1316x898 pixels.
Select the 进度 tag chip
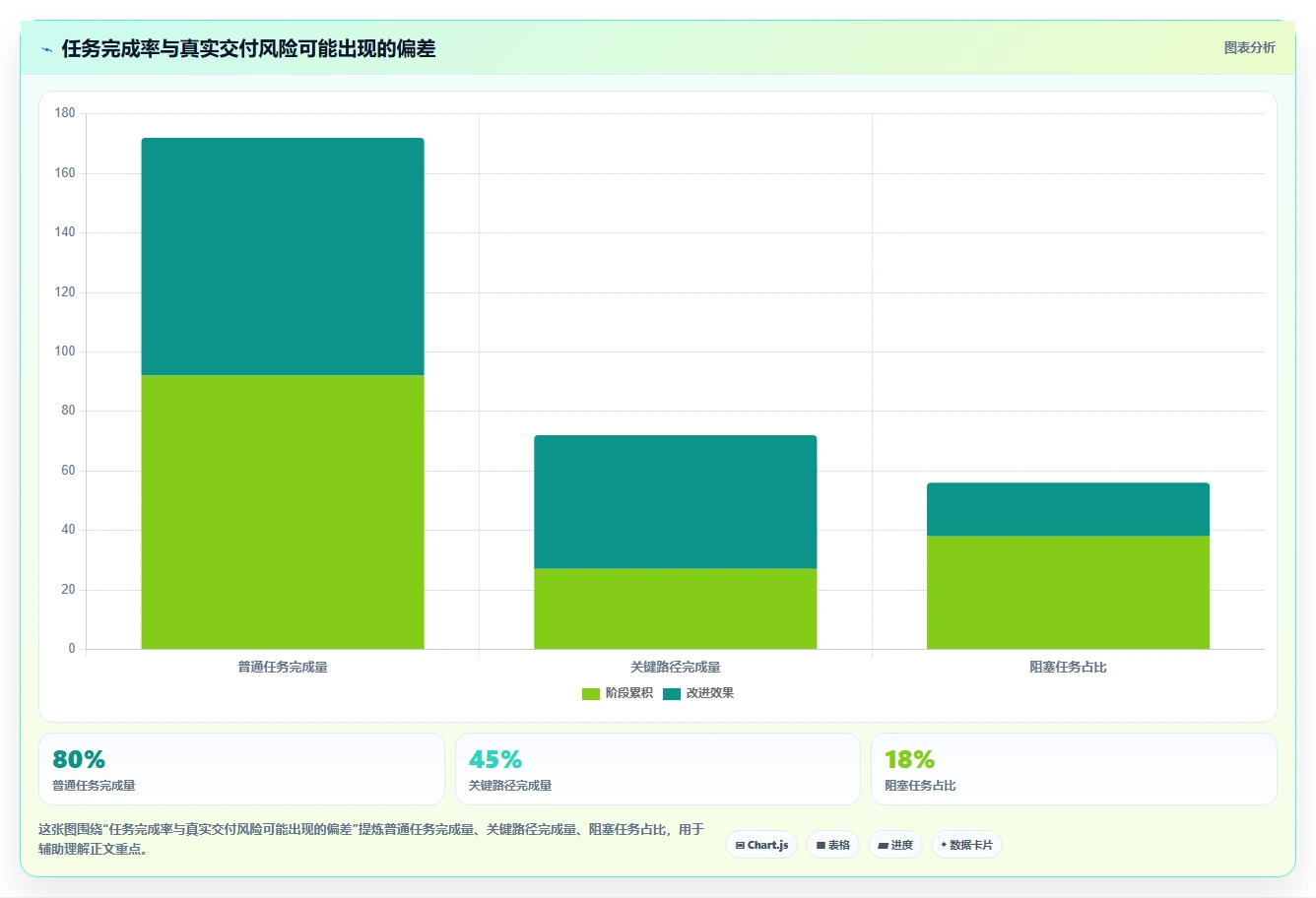894,845
